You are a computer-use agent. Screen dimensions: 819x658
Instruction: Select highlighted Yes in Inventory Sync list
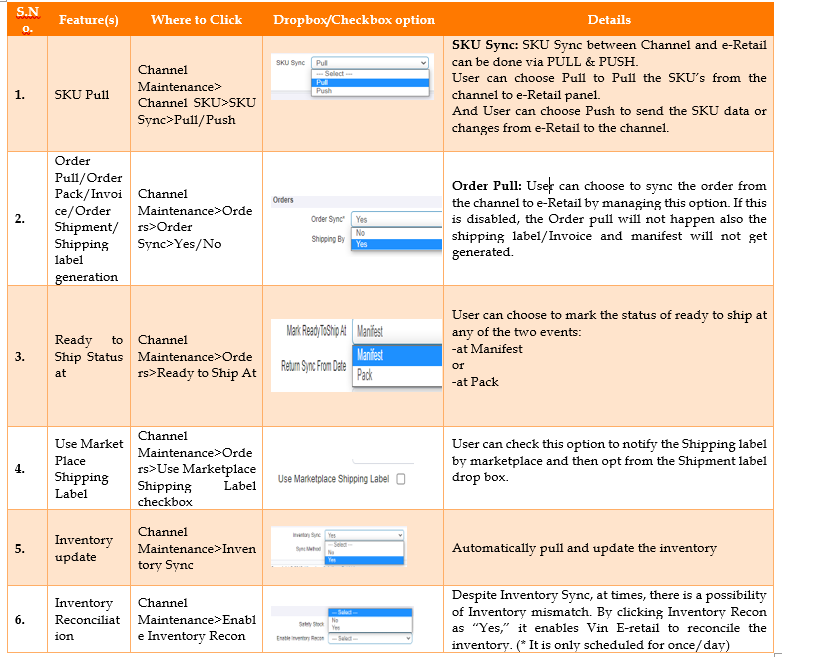365,560
